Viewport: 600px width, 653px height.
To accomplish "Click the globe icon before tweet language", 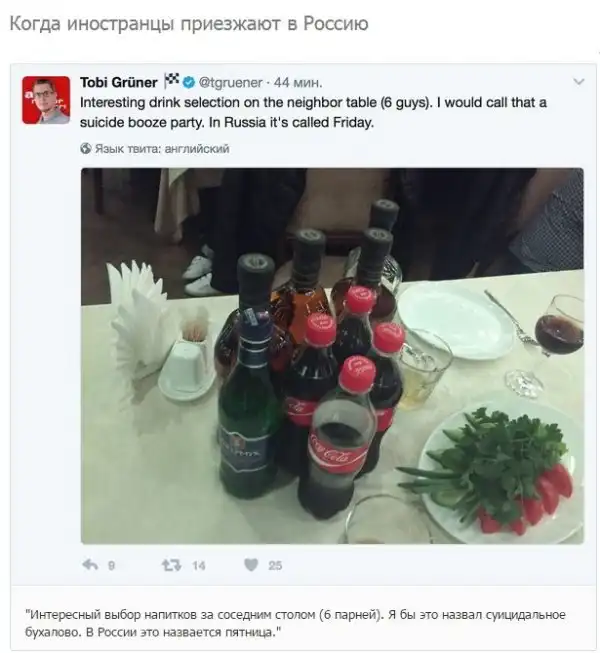I will [x=86, y=148].
